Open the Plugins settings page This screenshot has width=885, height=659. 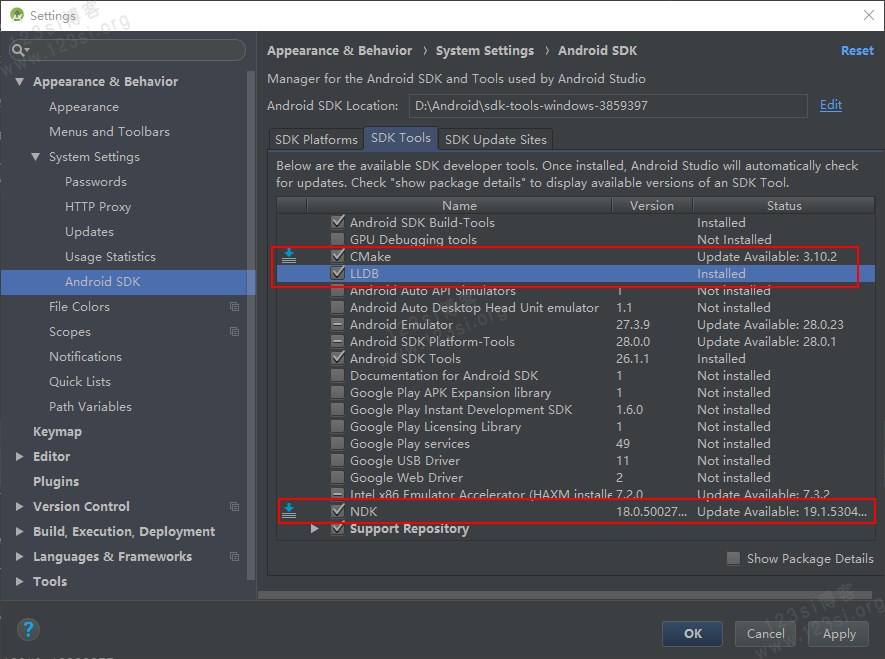point(56,481)
